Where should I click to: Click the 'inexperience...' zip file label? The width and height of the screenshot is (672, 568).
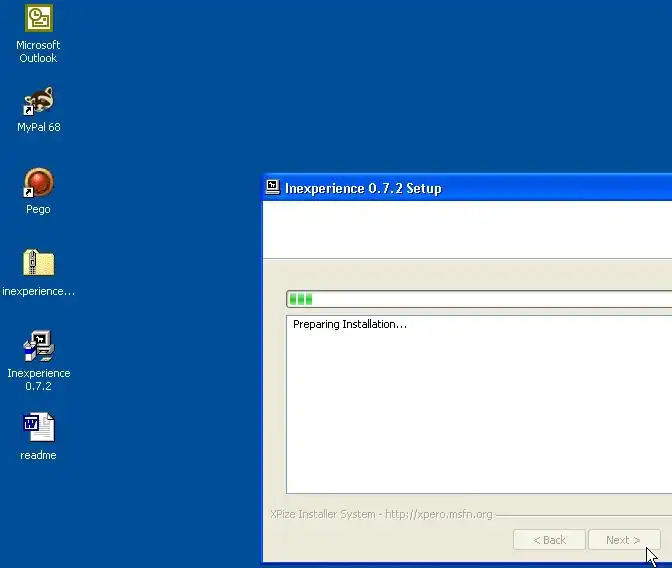coord(39,291)
